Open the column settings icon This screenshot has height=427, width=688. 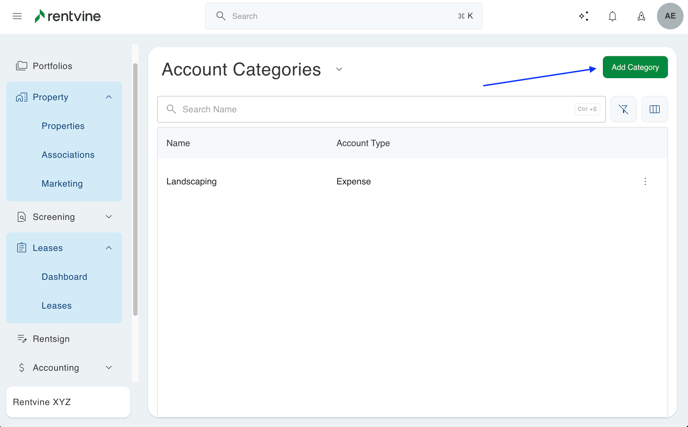point(655,109)
